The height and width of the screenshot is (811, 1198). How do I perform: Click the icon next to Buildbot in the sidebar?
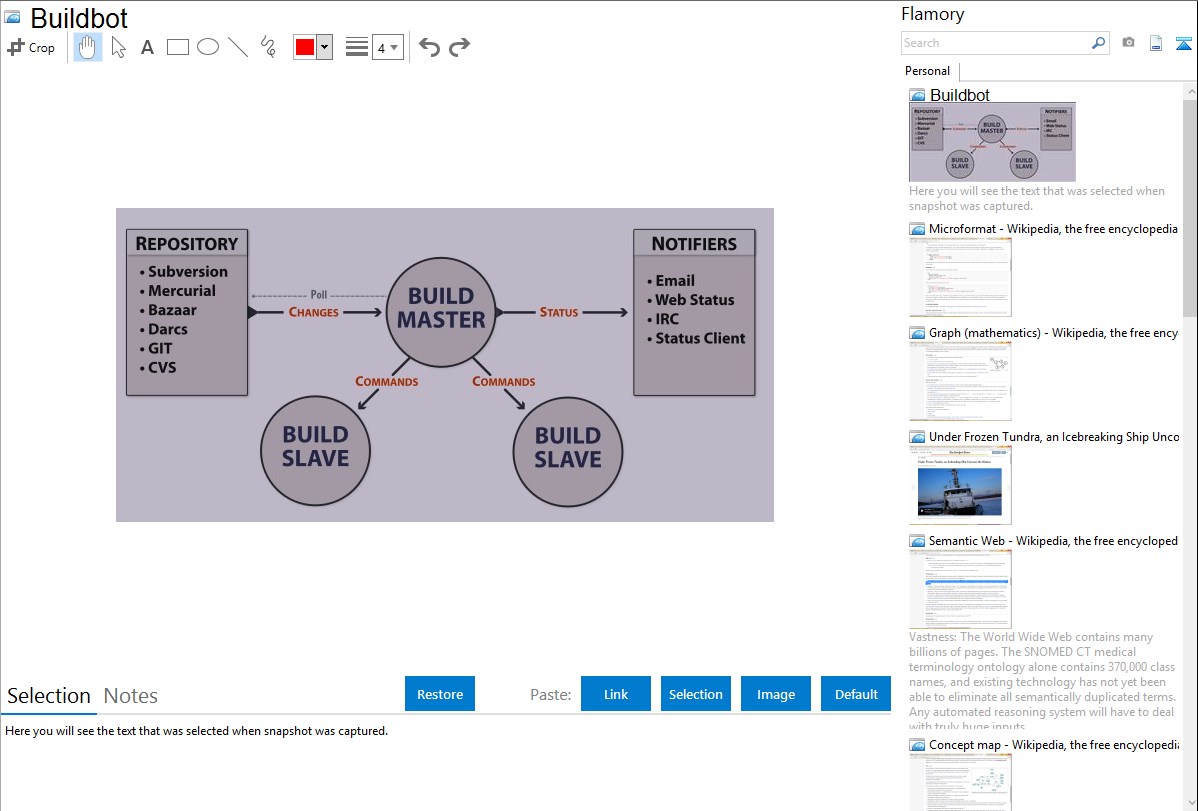point(918,96)
